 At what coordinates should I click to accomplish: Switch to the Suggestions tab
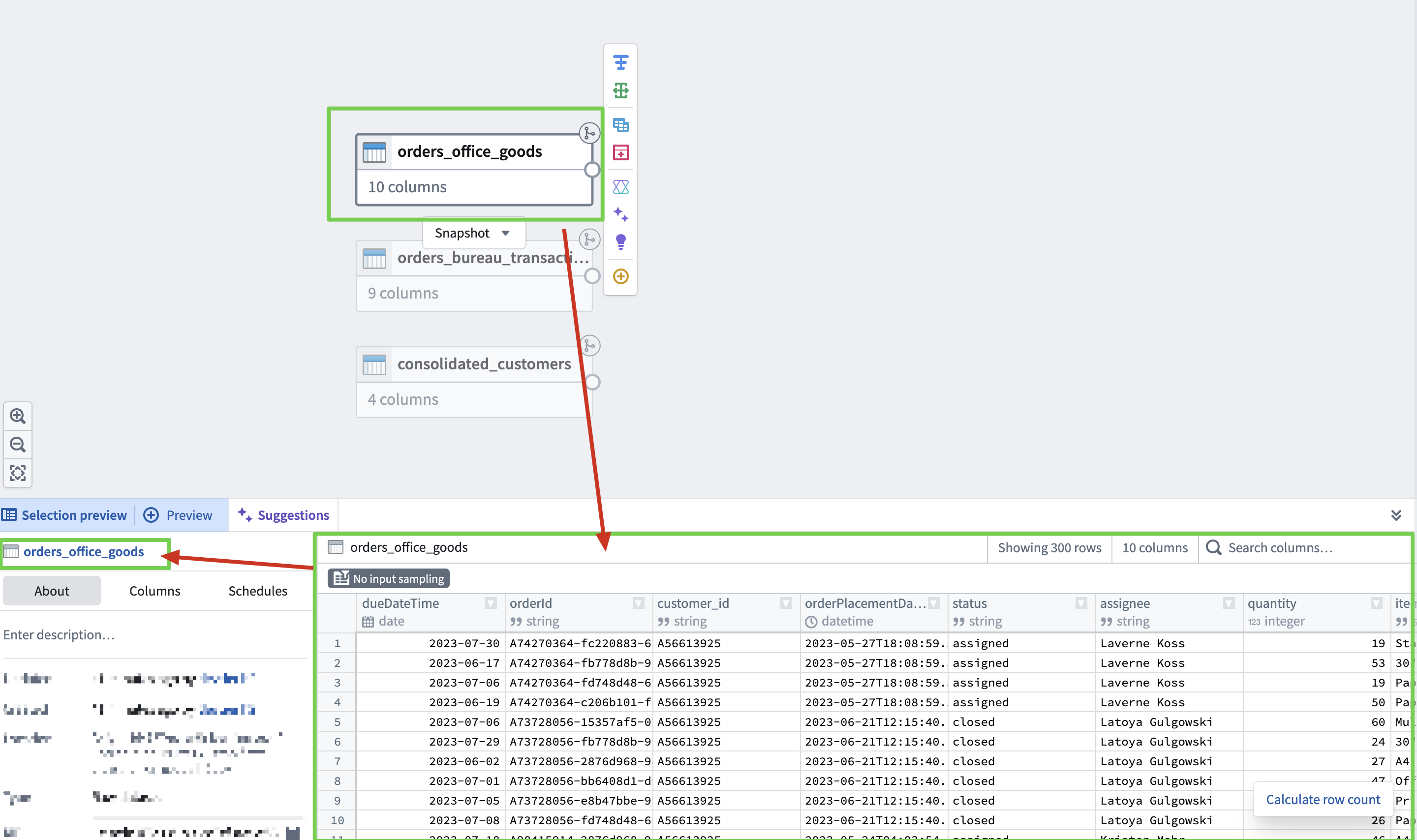pyautogui.click(x=283, y=515)
